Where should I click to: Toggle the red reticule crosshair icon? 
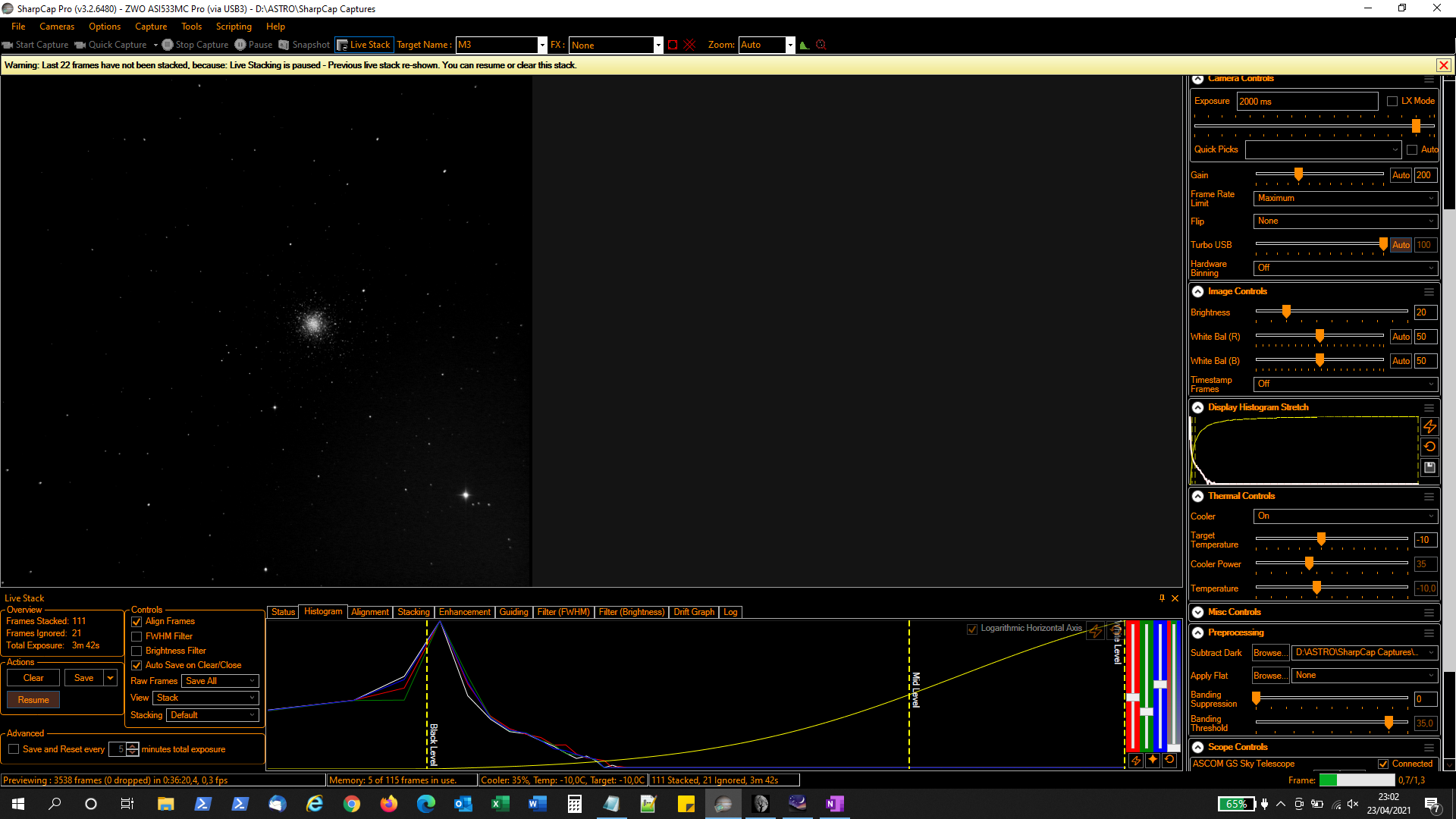[690, 45]
